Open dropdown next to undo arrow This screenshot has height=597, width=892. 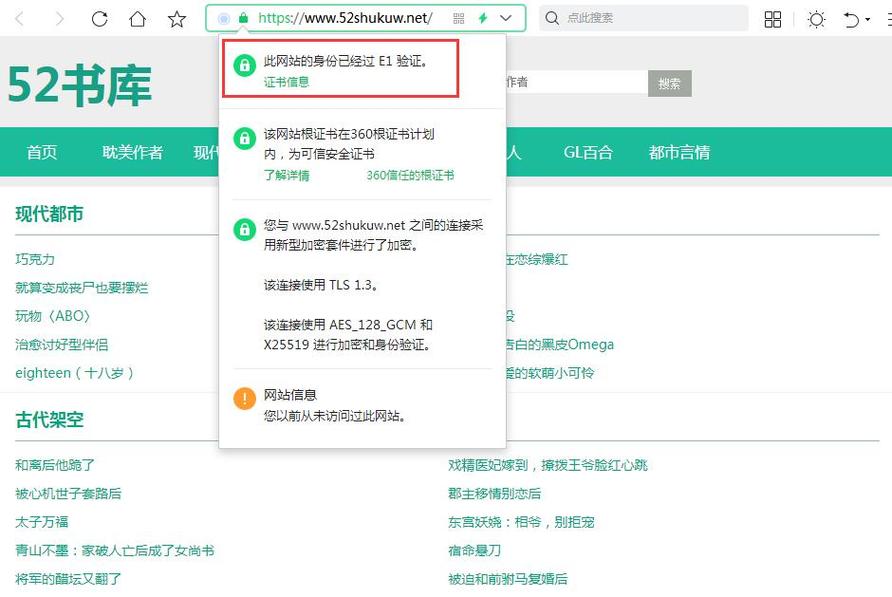click(868, 20)
